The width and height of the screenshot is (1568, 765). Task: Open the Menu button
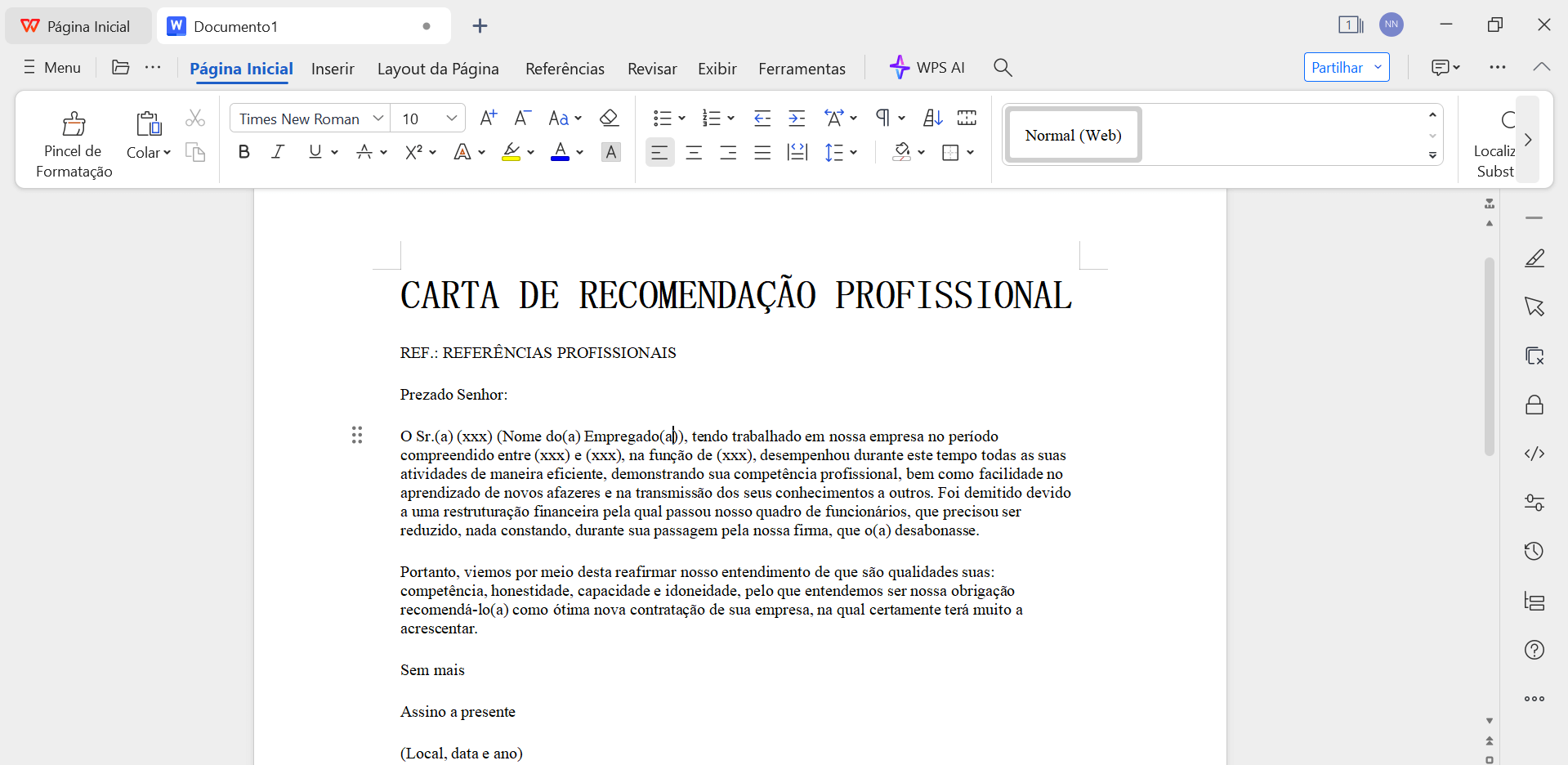click(x=52, y=67)
